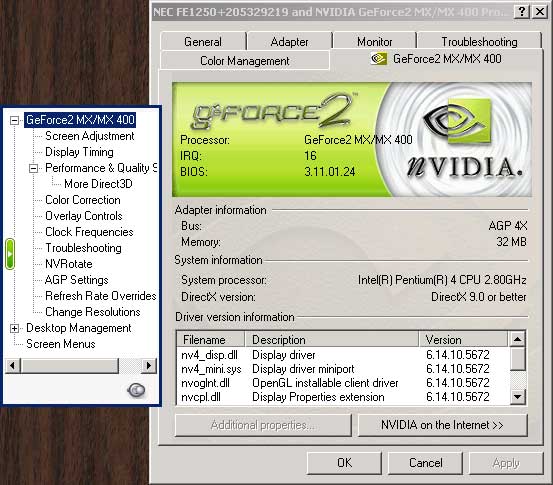
Task: Click the driver list scroll up arrow
Action: click(x=517, y=339)
